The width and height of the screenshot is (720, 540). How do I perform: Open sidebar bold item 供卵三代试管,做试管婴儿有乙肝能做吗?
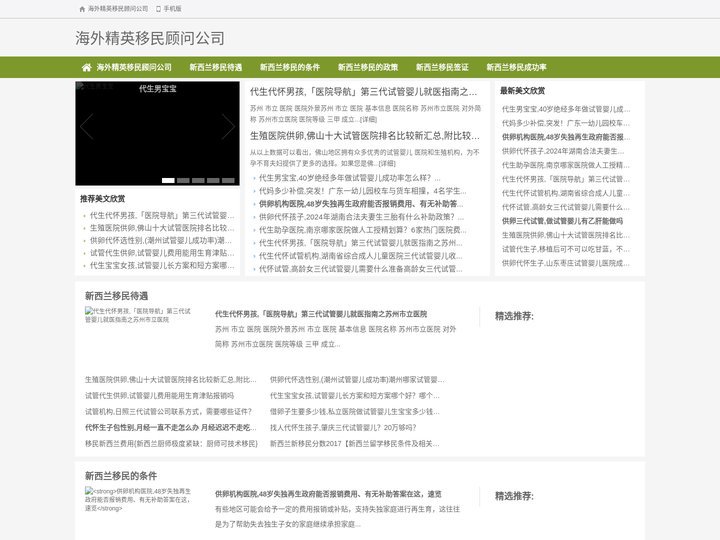[x=562, y=221]
